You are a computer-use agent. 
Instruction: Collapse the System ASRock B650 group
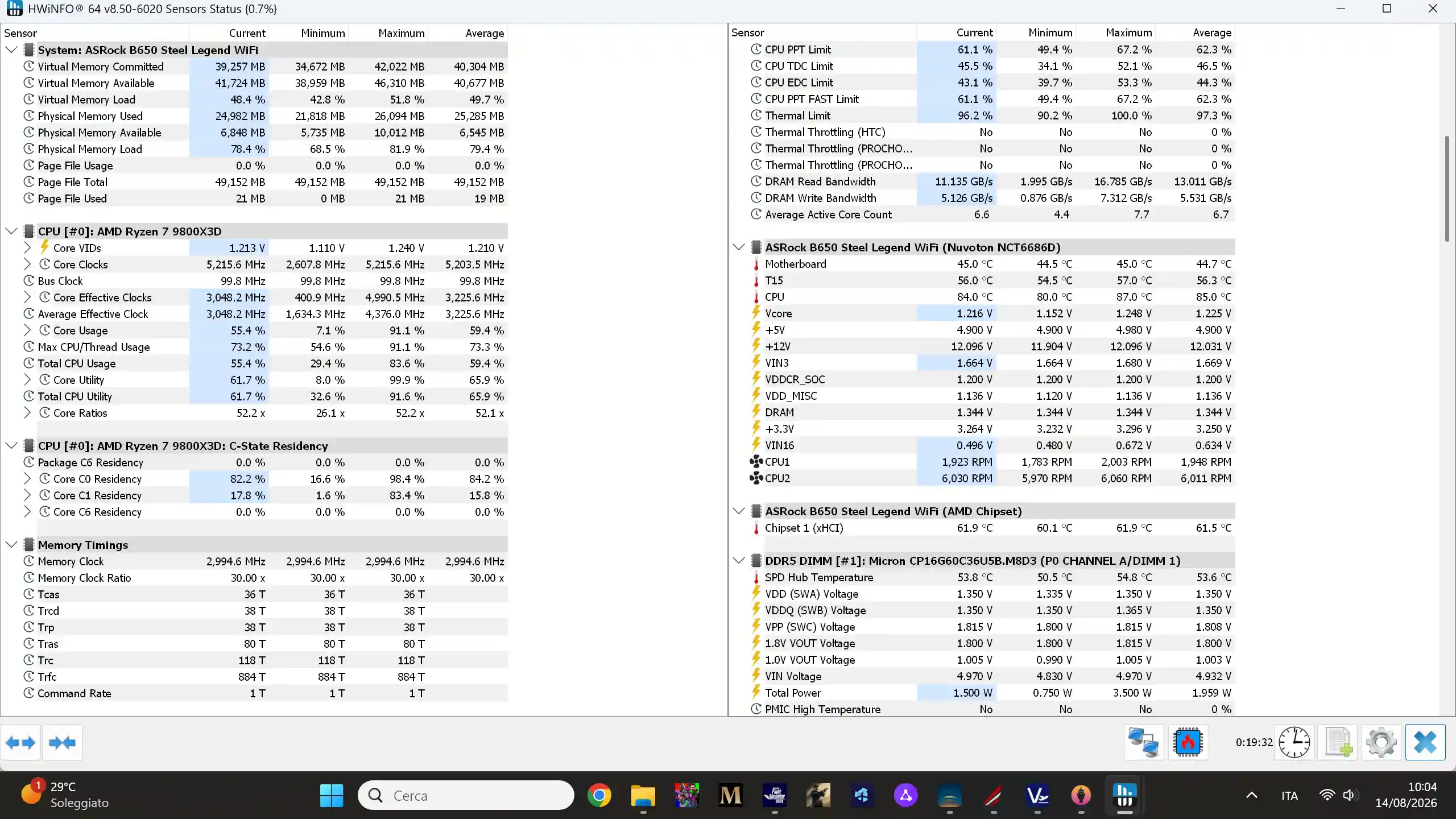11,50
